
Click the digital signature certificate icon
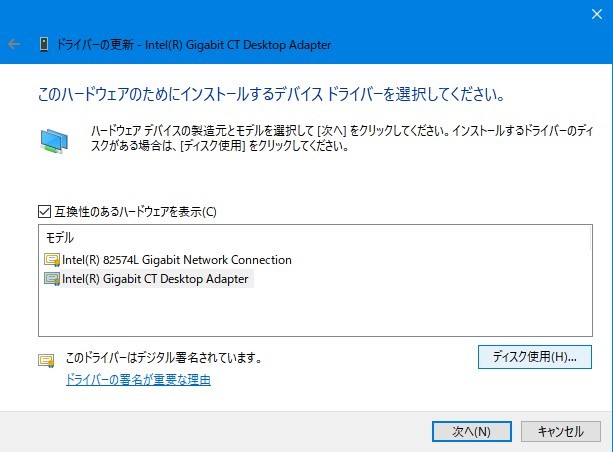tap(46, 360)
